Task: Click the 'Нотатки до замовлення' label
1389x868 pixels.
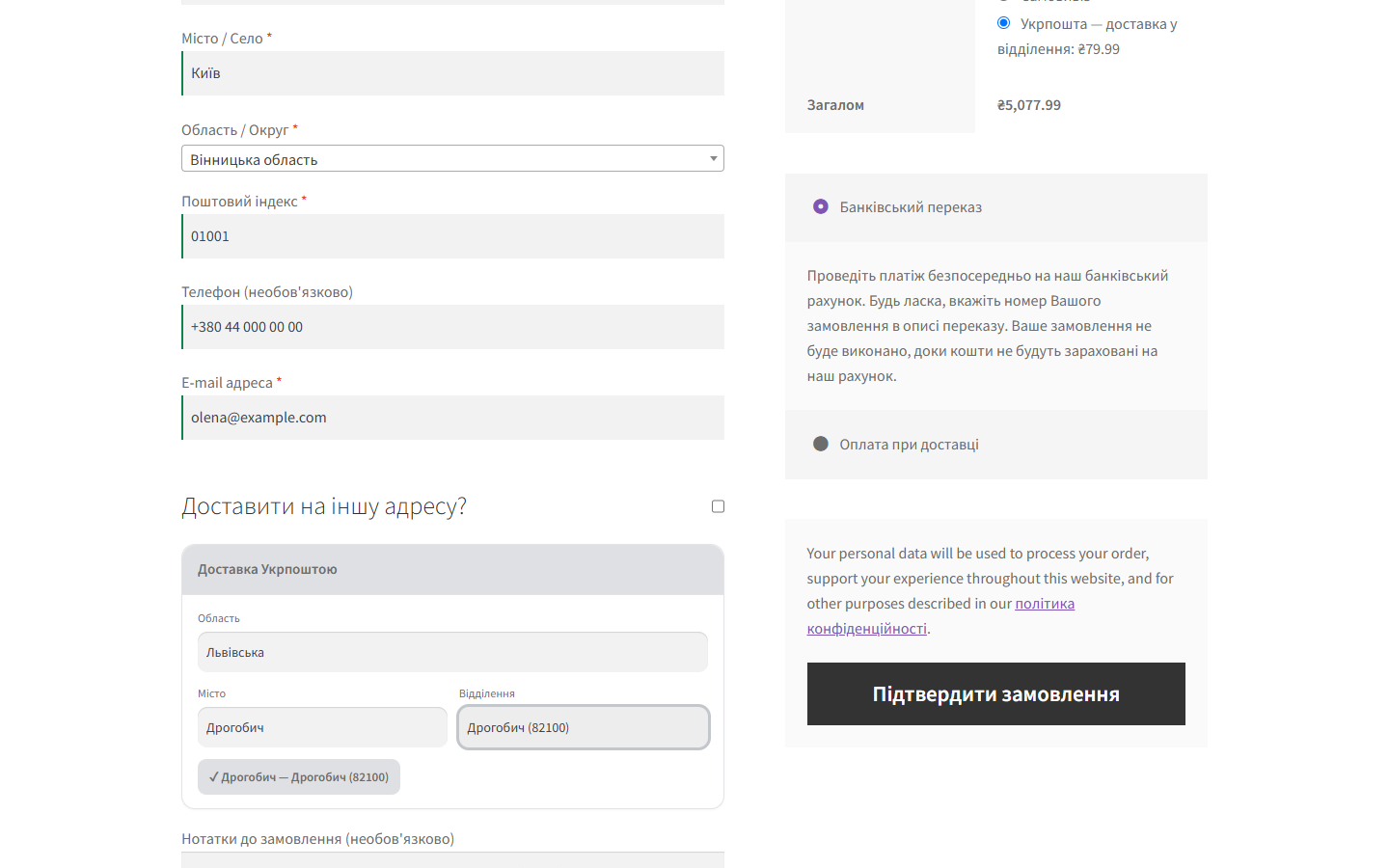Action: tap(317, 839)
